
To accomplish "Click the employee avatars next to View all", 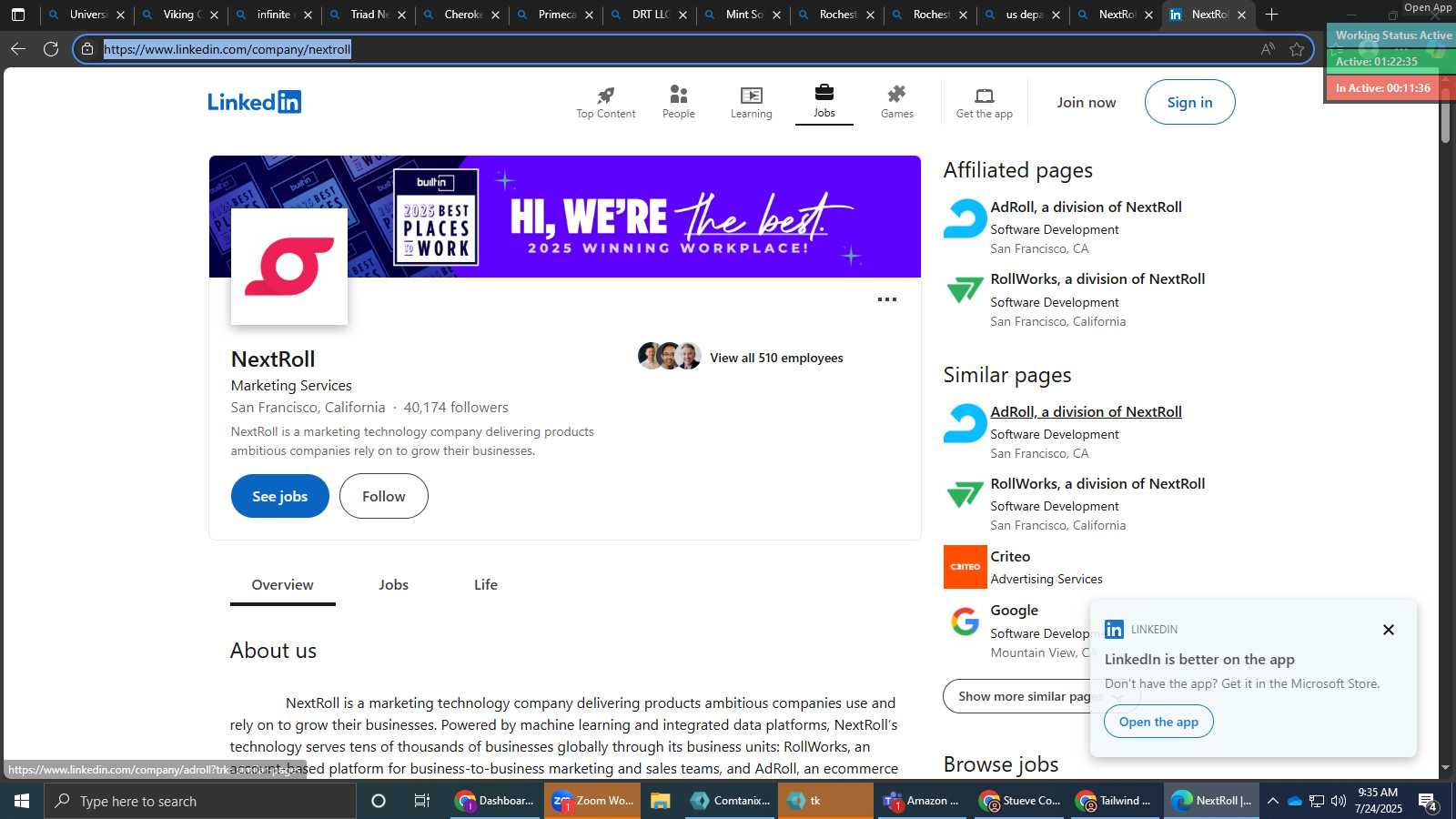I will (x=670, y=356).
